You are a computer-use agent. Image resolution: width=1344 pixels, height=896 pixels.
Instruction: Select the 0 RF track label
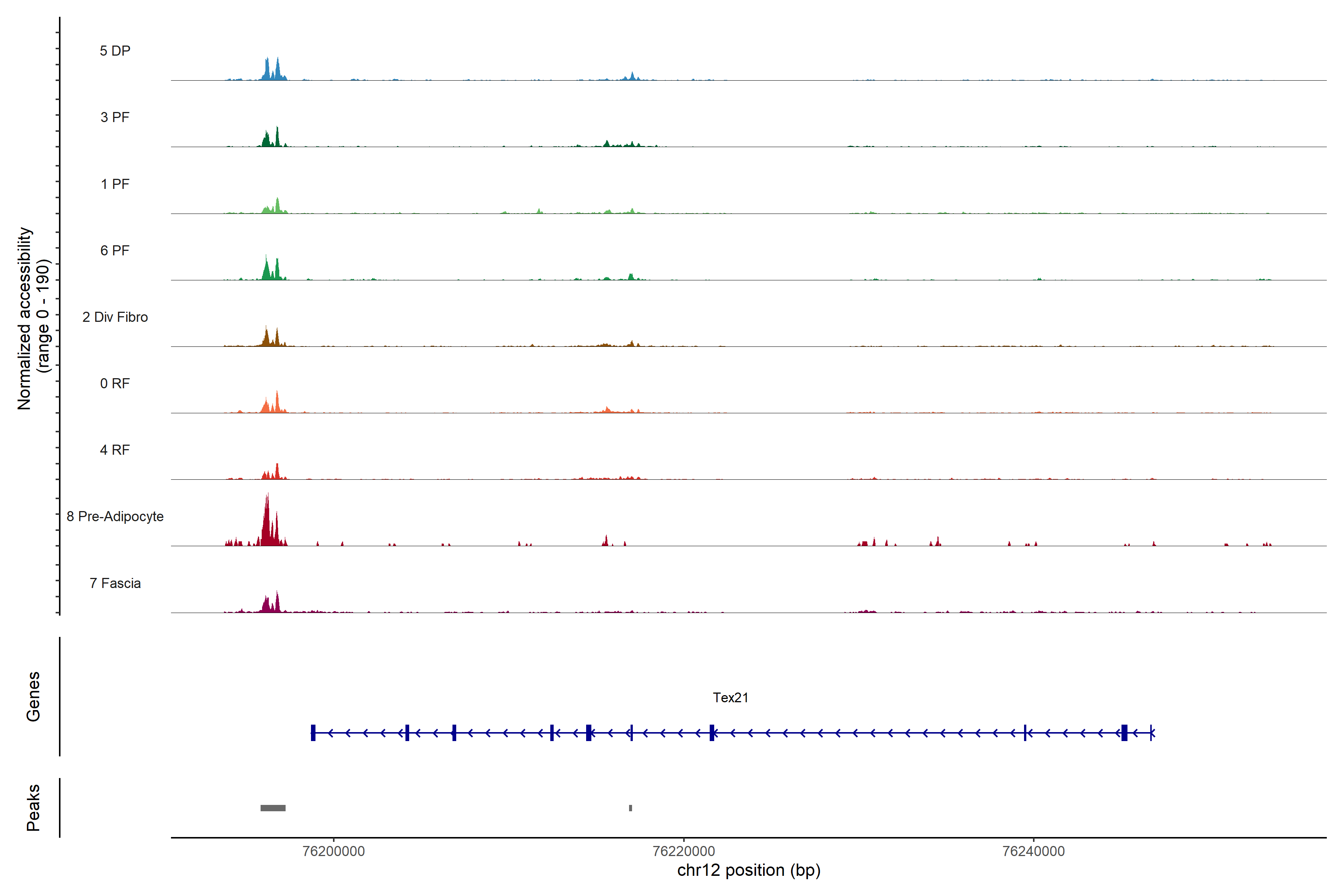(x=115, y=383)
